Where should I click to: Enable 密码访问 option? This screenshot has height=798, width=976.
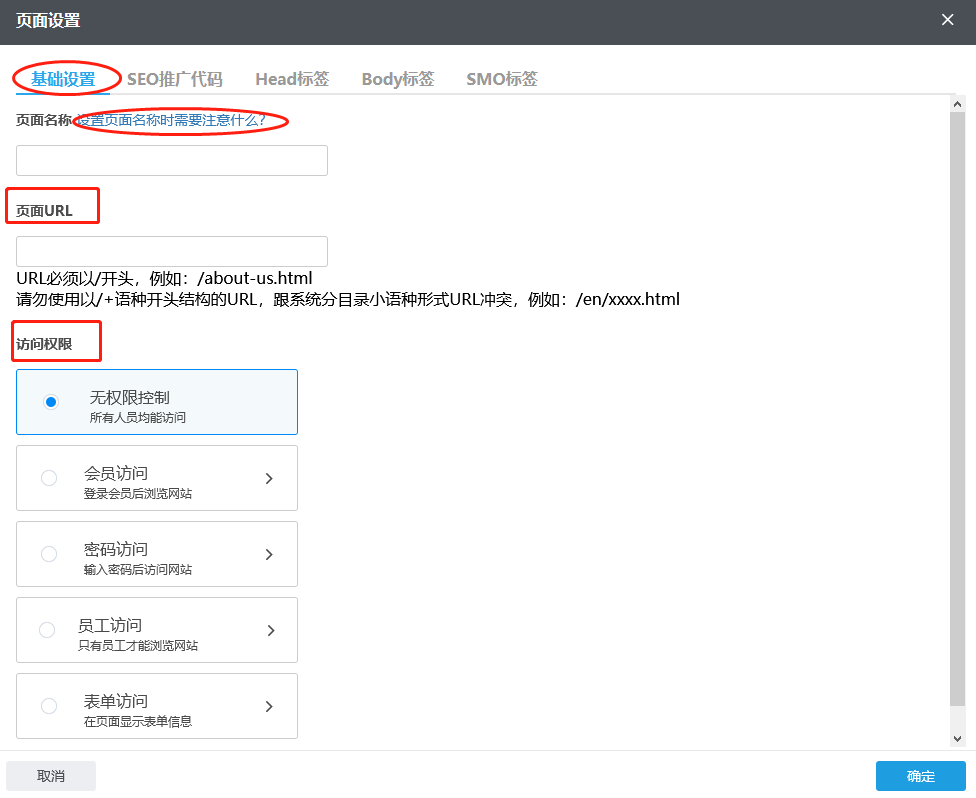[x=47, y=554]
